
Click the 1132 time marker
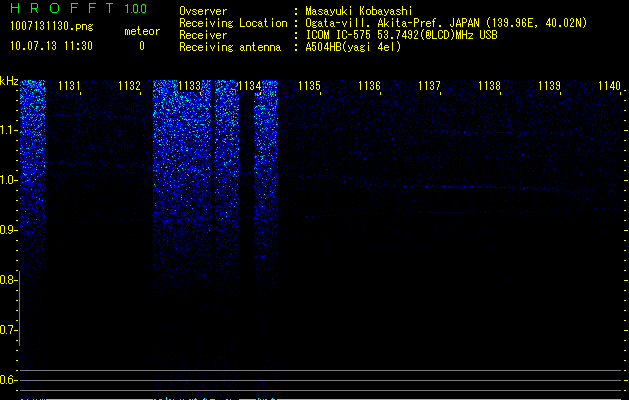click(x=129, y=86)
